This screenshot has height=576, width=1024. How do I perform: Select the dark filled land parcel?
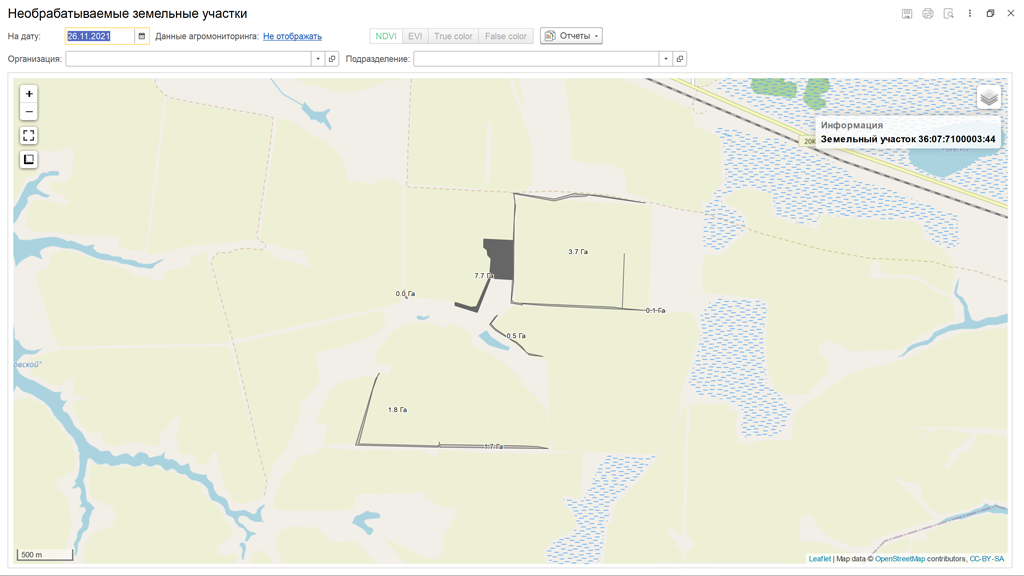click(x=500, y=258)
